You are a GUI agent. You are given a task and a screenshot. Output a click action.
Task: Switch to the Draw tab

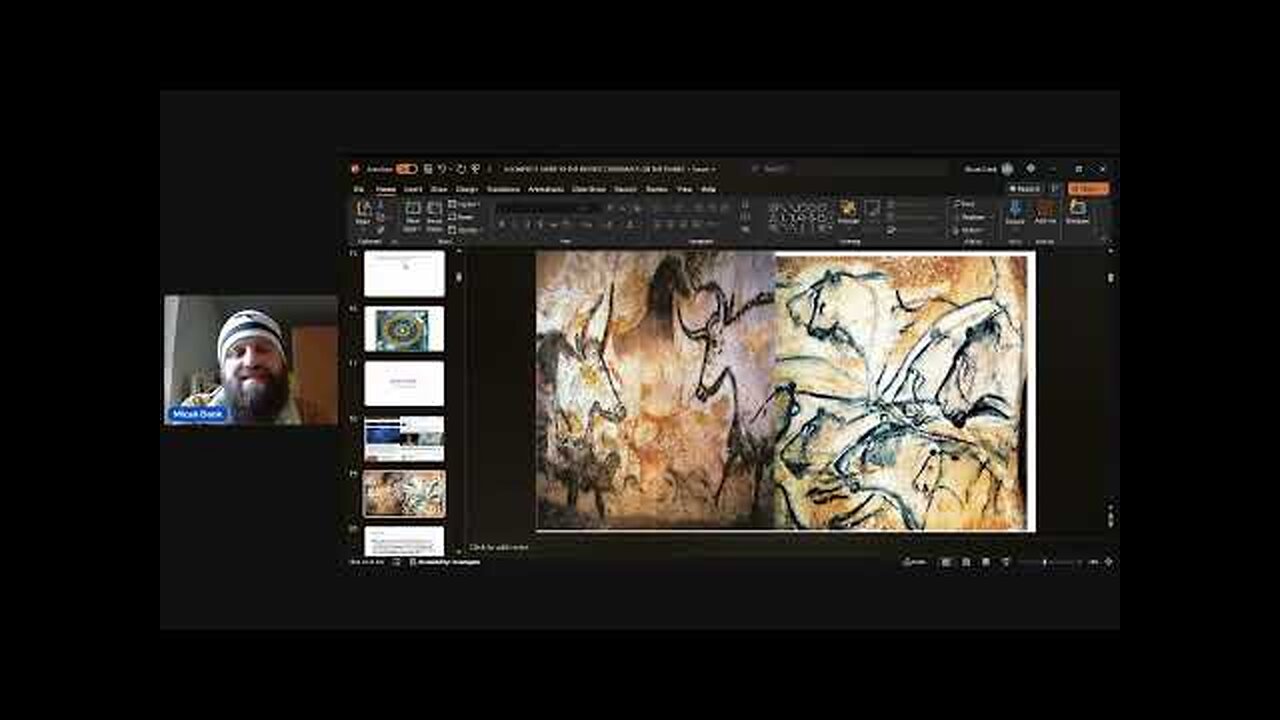pyautogui.click(x=438, y=189)
